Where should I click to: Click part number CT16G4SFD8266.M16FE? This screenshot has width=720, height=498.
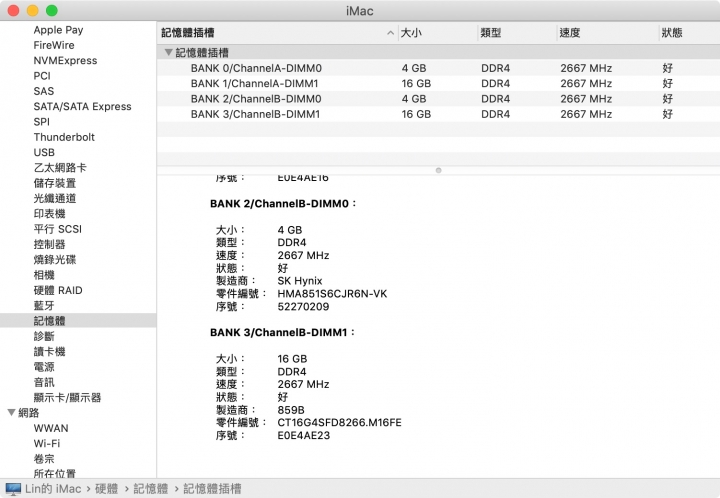pos(339,422)
